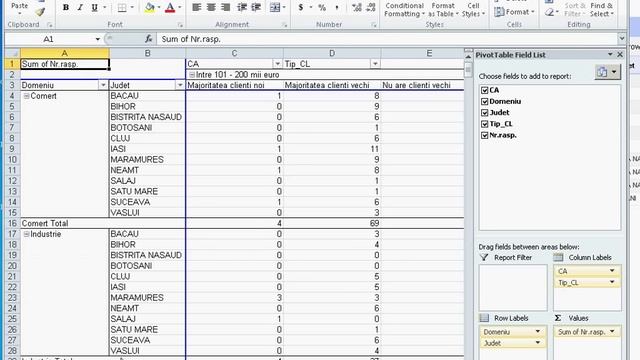Uncheck the Judet field checkbox
Image resolution: width=640 pixels, height=360 pixels.
pyautogui.click(x=484, y=113)
